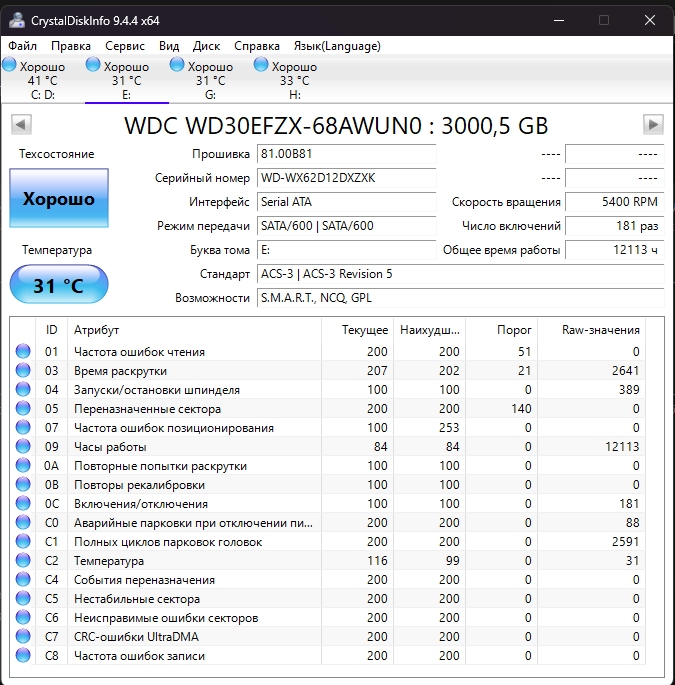The image size is (675, 685).
Task: Click status orb for attribute C5 Нестабильные сектора
Action: [23, 599]
